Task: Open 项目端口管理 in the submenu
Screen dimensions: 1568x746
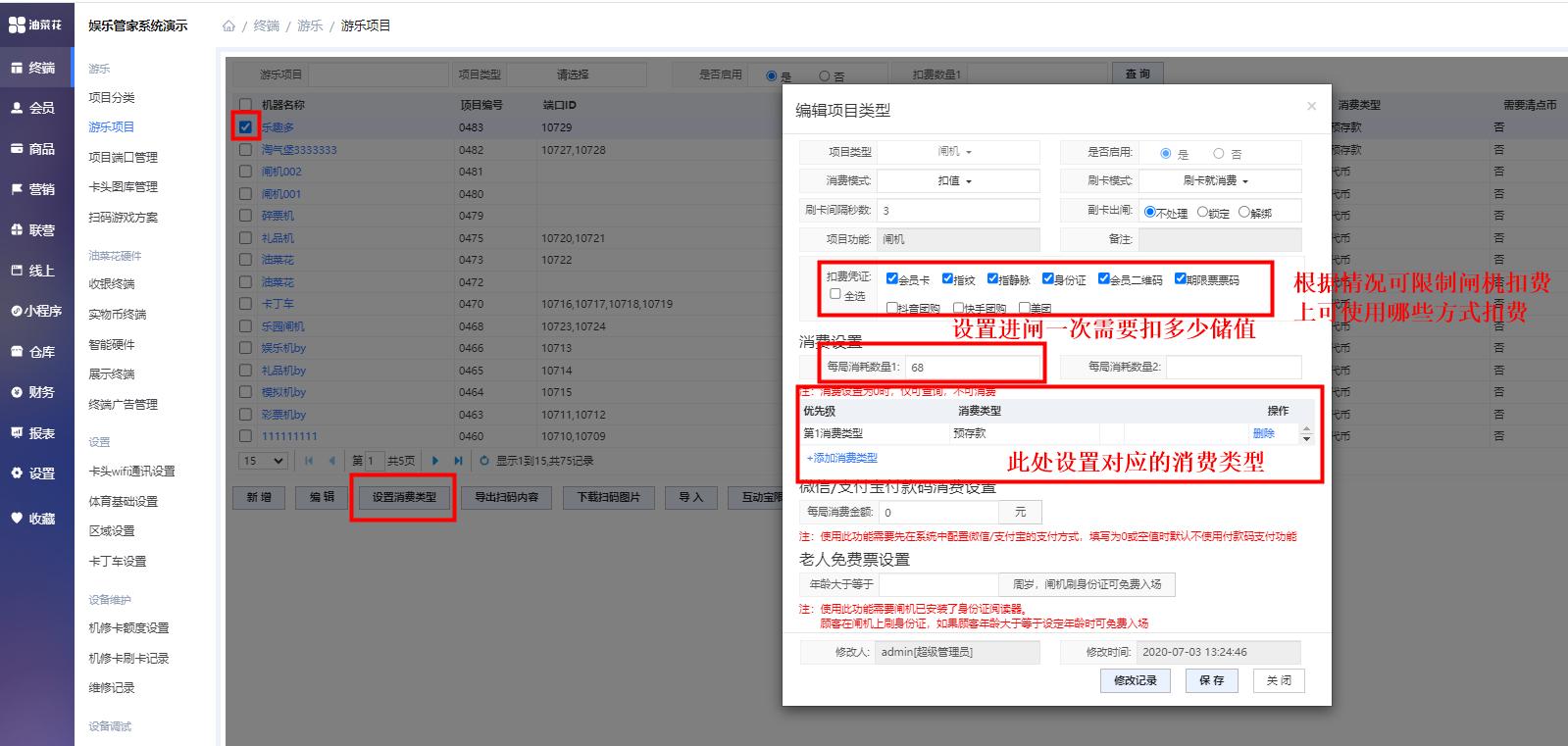Action: pyautogui.click(x=123, y=157)
